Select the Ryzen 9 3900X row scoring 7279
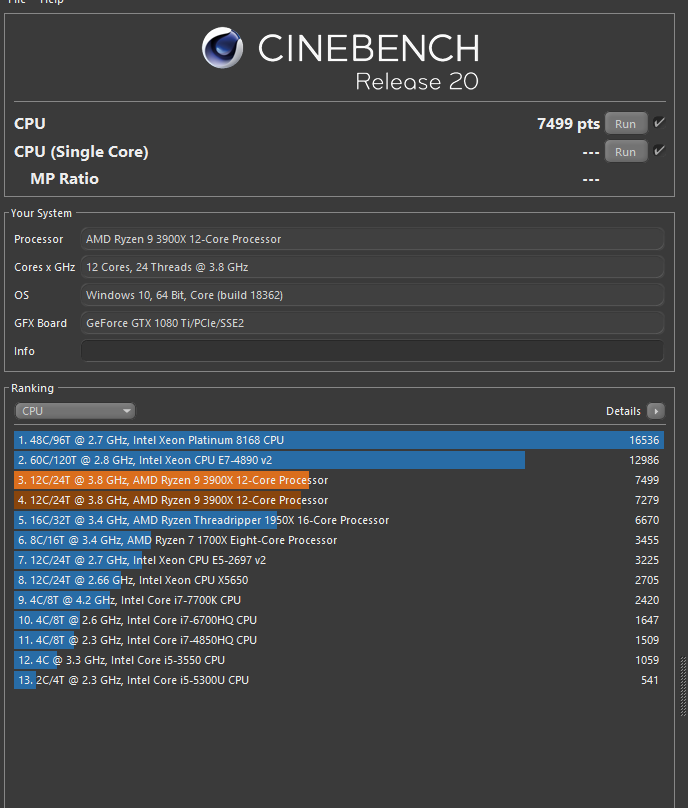 [339, 500]
